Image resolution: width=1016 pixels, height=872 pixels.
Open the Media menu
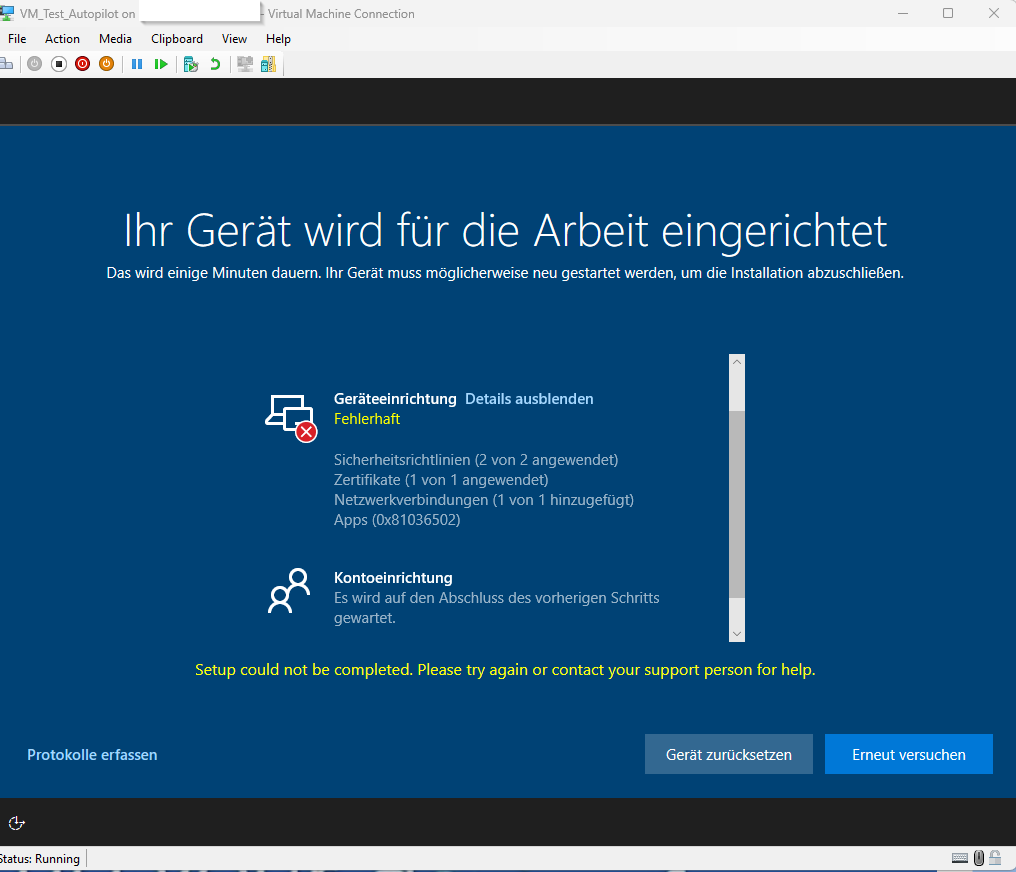pyautogui.click(x=115, y=38)
